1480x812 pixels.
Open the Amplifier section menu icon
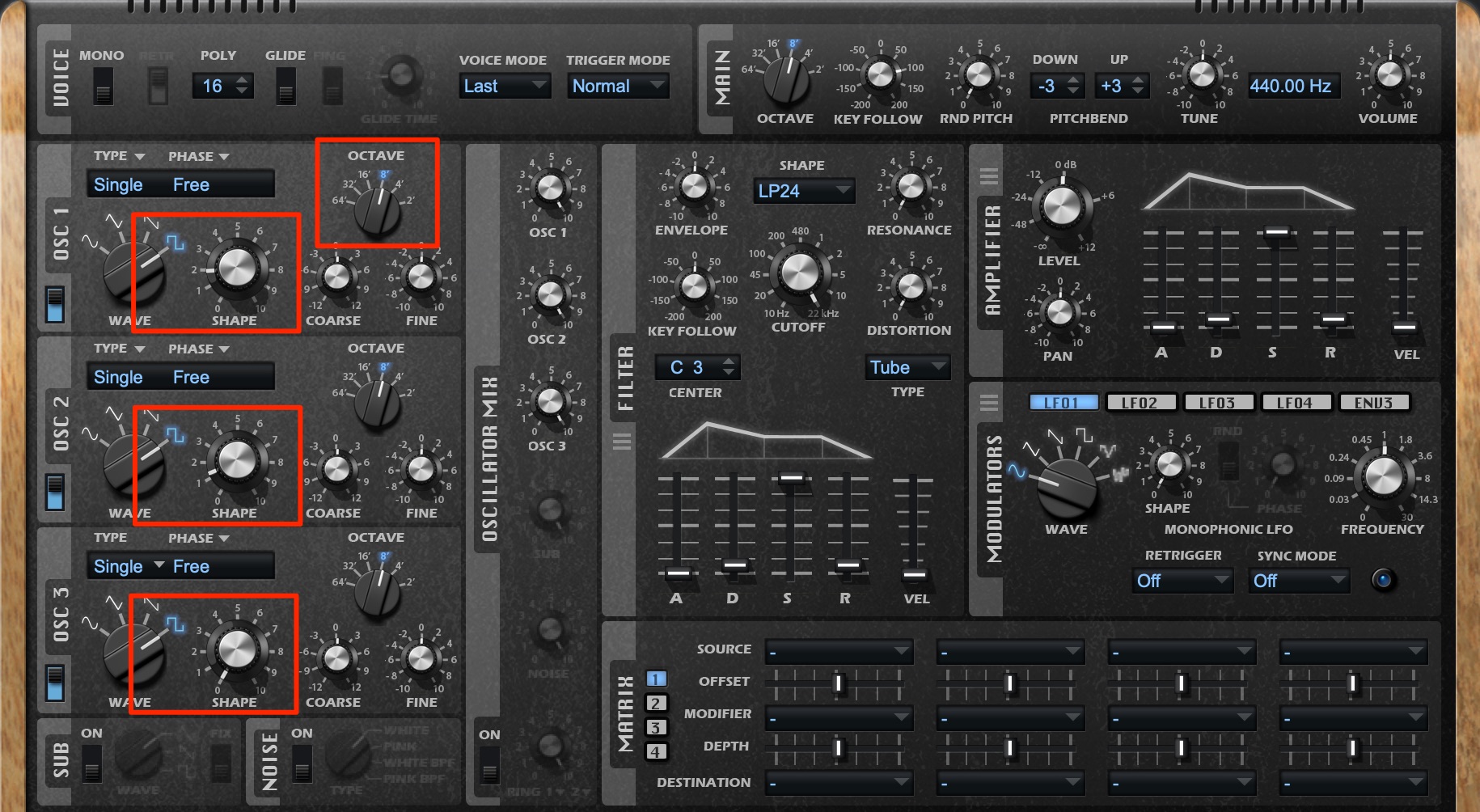(989, 176)
